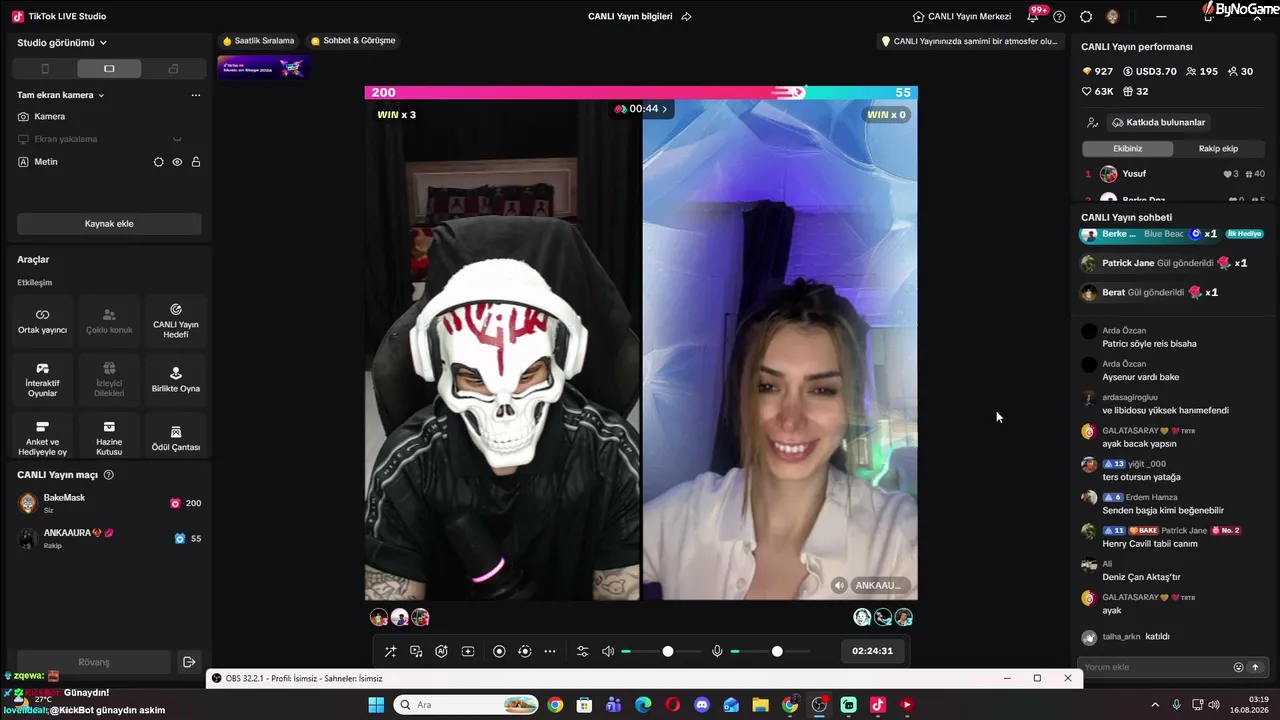Screen dimensions: 1280x720
Task: Open İnteraktif Oyunlar tool
Action: [42, 380]
